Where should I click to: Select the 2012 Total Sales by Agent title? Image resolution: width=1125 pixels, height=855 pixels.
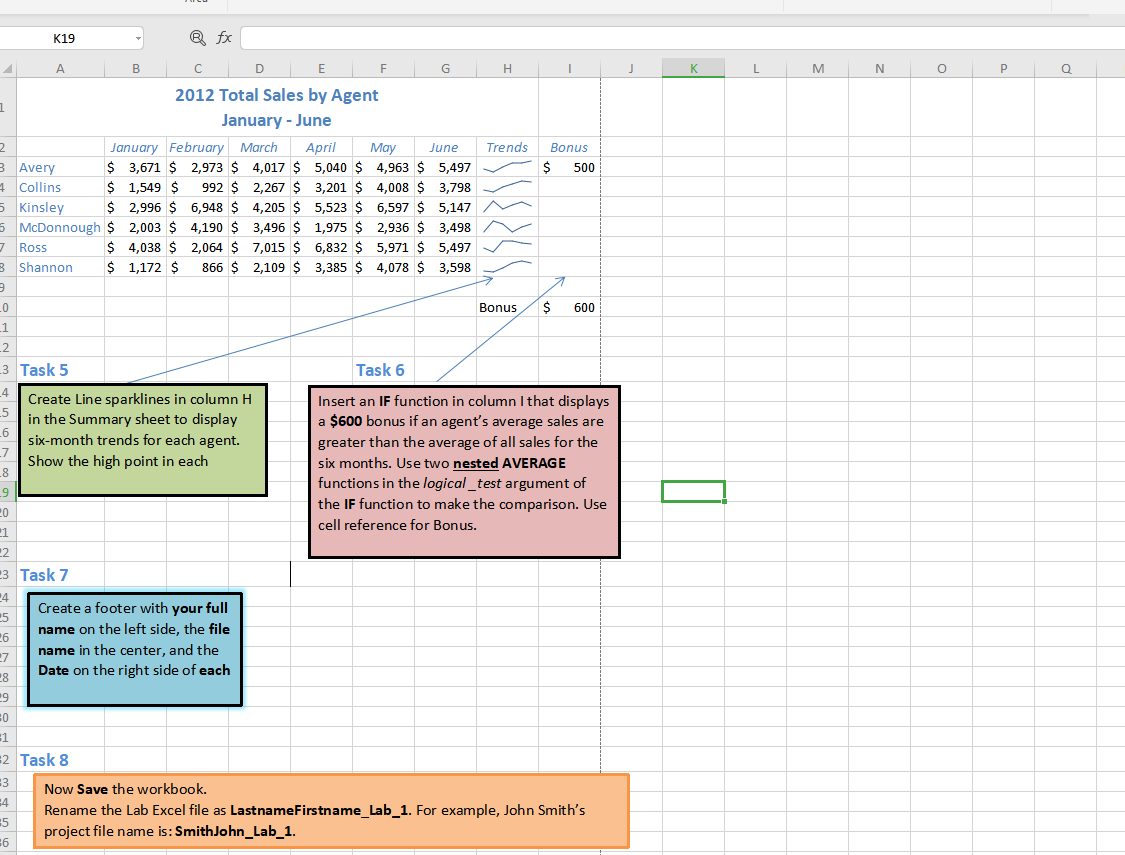pos(276,96)
